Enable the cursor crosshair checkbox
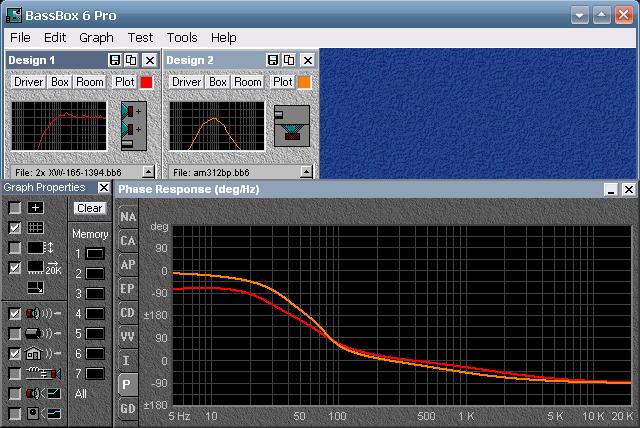The image size is (640, 428). 15,207
